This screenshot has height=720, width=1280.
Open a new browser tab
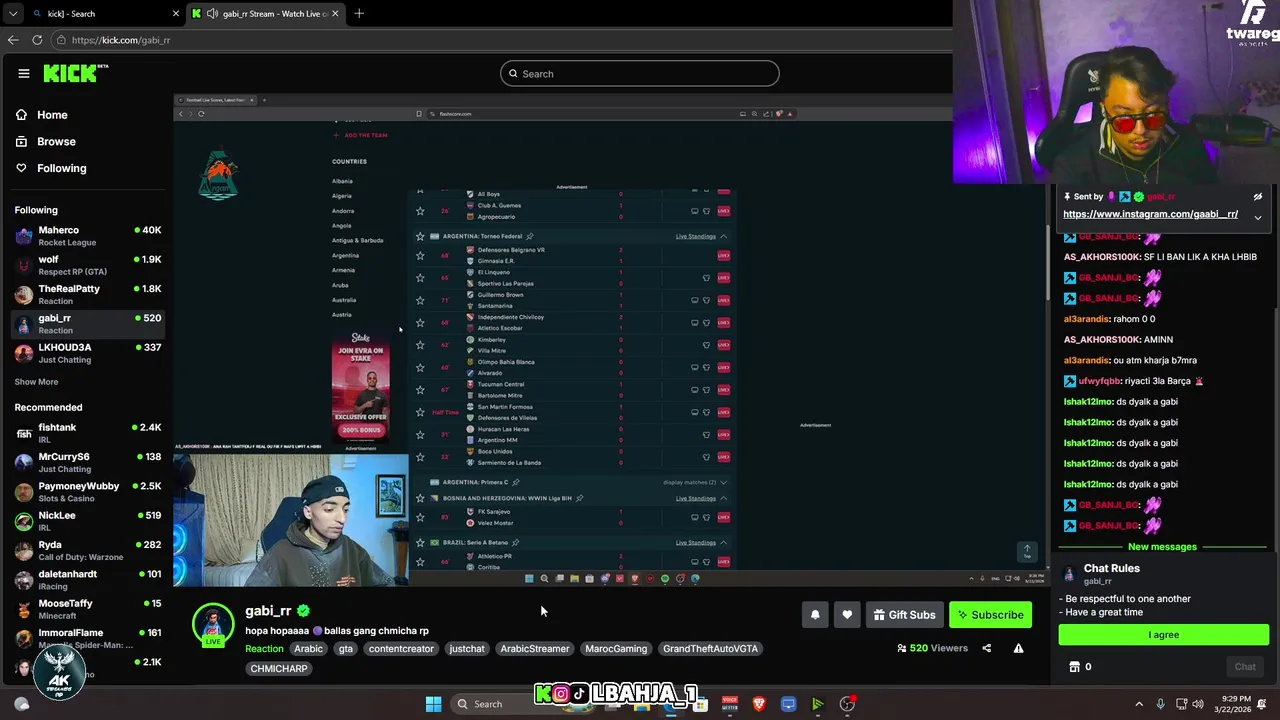359,14
